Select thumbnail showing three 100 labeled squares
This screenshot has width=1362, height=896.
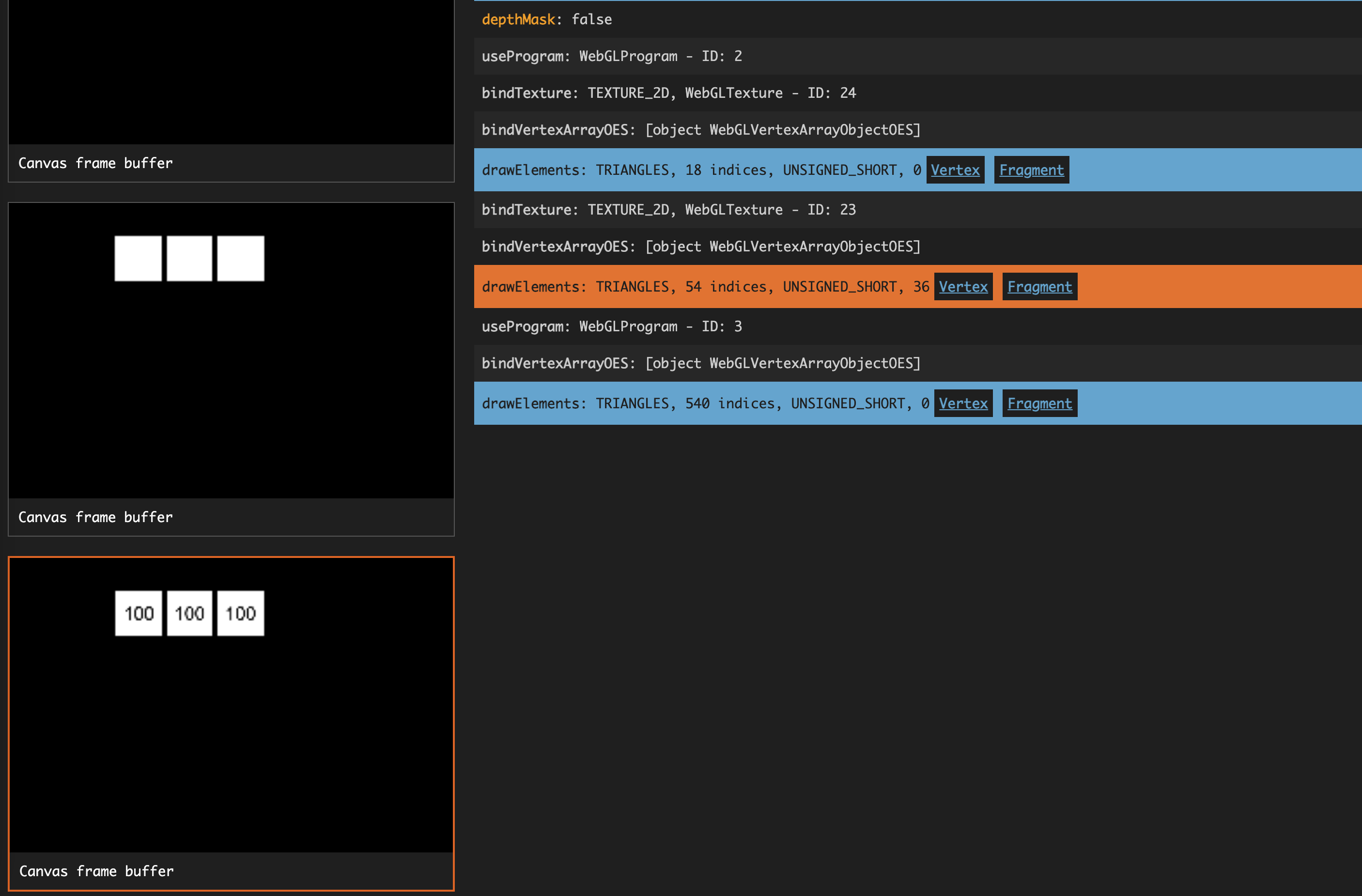[231, 705]
